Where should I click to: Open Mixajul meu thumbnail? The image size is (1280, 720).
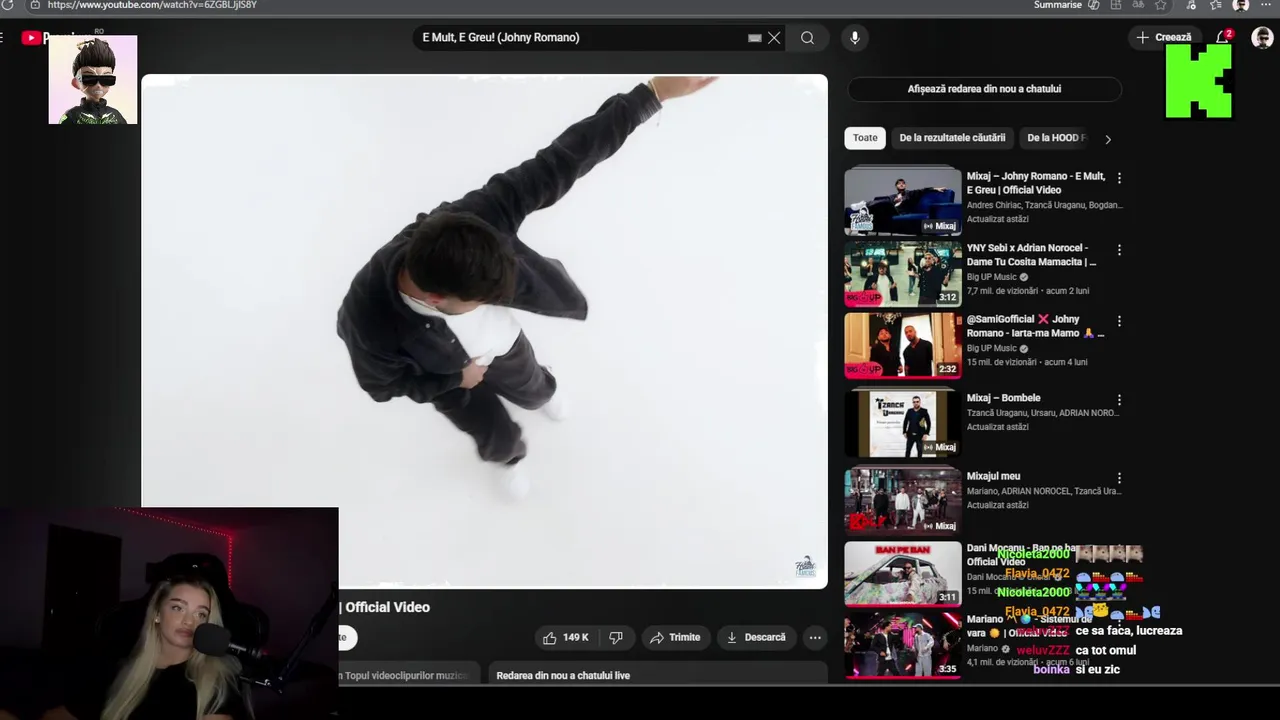pyautogui.click(x=903, y=501)
